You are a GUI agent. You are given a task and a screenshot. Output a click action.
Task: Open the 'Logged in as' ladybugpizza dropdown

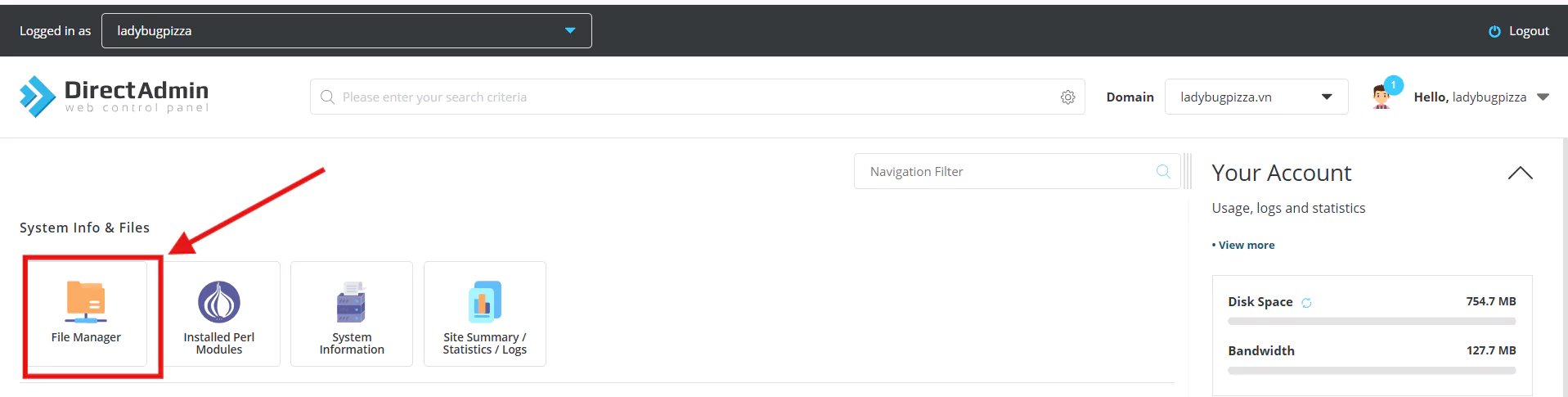coord(347,31)
